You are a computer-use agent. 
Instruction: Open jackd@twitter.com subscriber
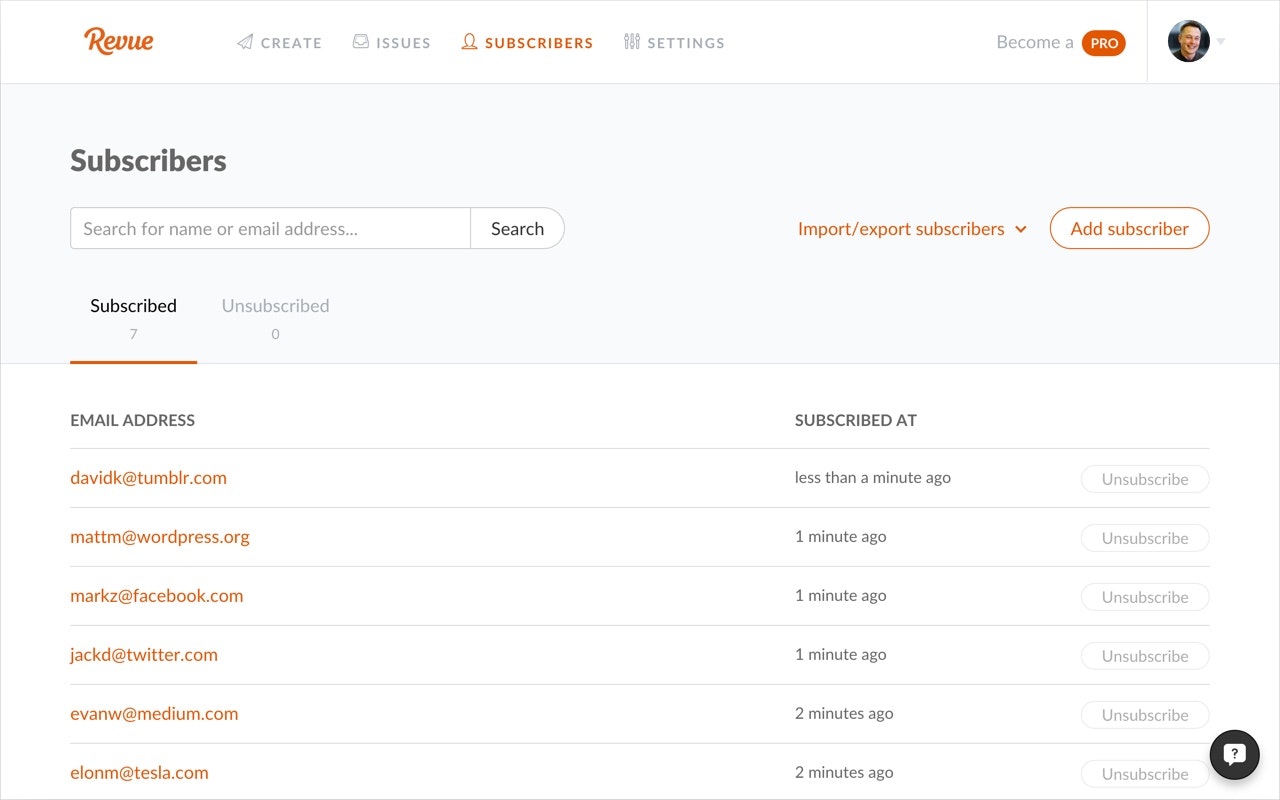144,654
